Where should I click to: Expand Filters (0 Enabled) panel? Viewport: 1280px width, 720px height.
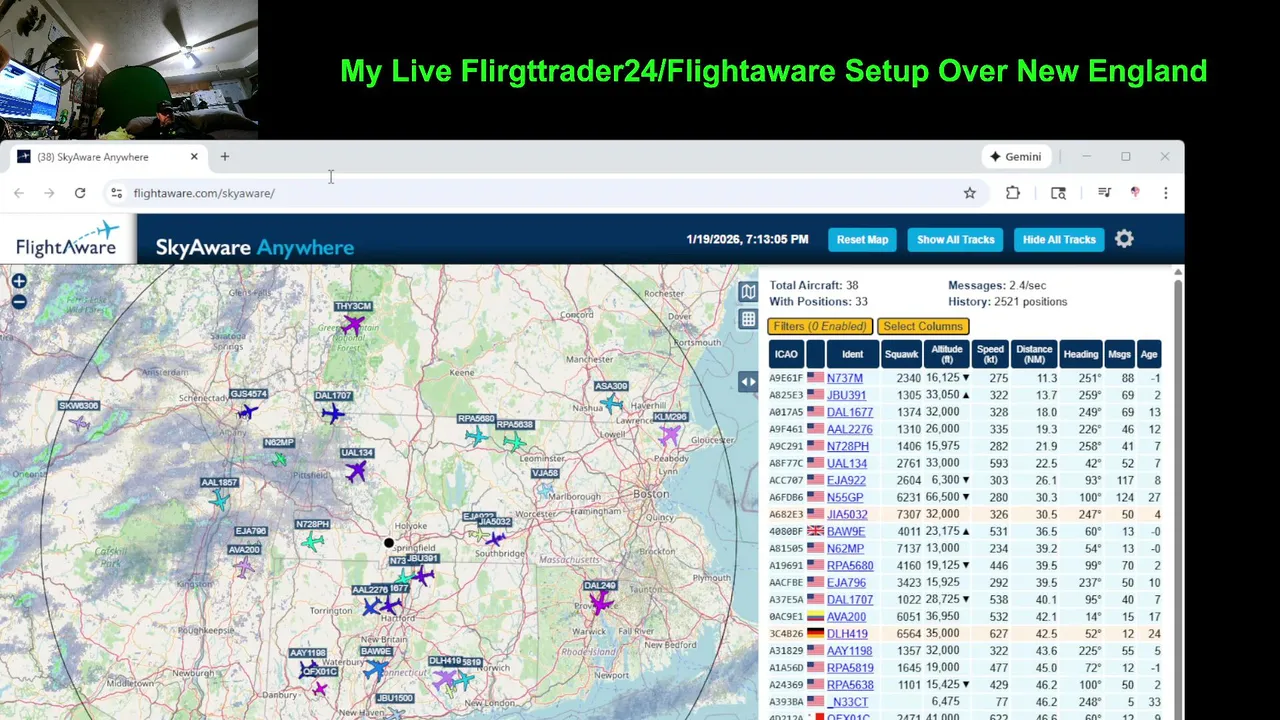pos(820,326)
